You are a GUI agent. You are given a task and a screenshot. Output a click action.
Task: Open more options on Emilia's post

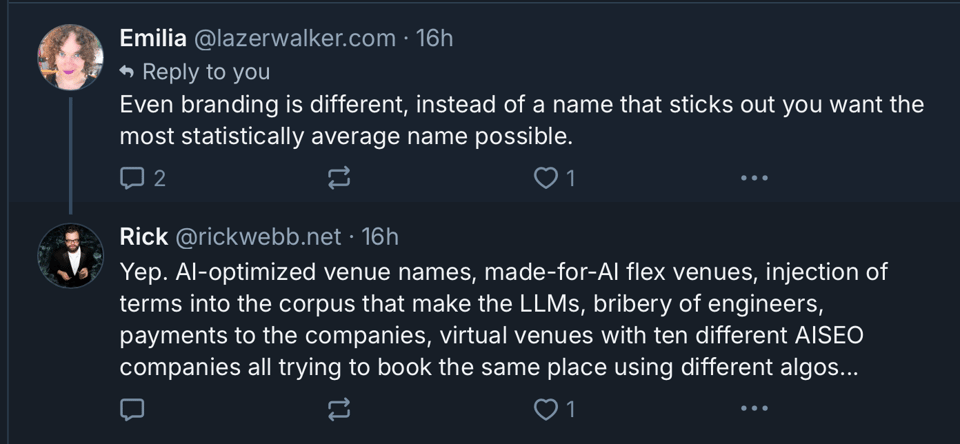click(x=754, y=180)
